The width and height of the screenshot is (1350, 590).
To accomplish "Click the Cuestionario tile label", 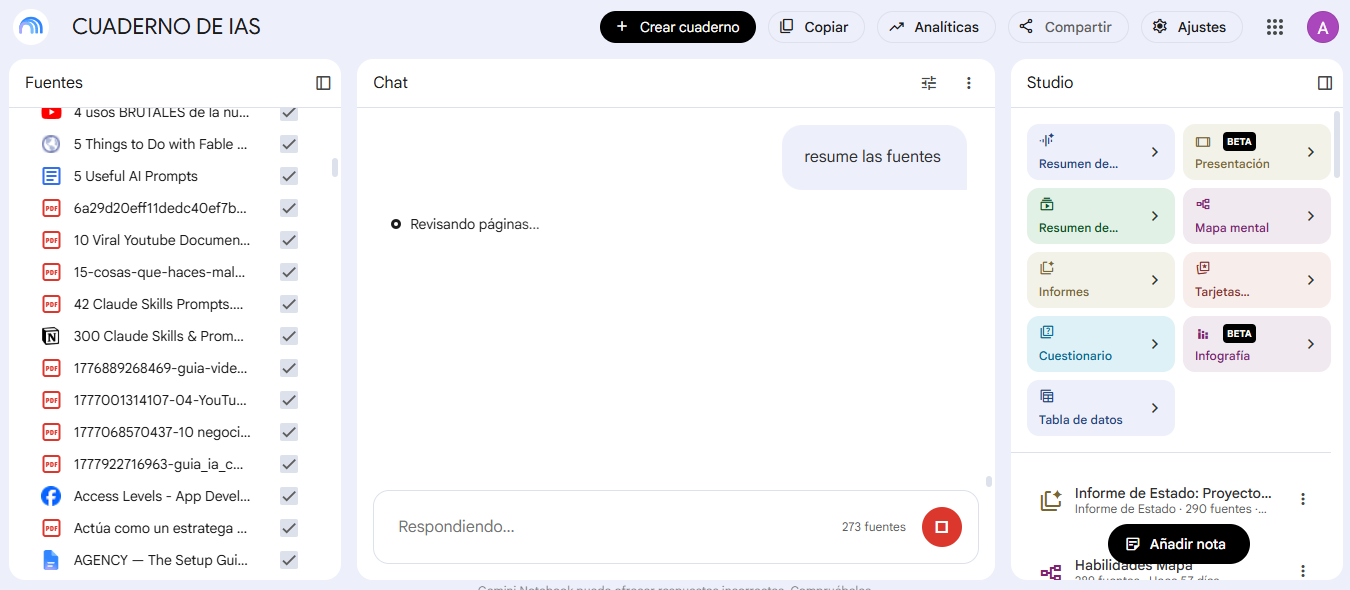I will coord(1075,356).
